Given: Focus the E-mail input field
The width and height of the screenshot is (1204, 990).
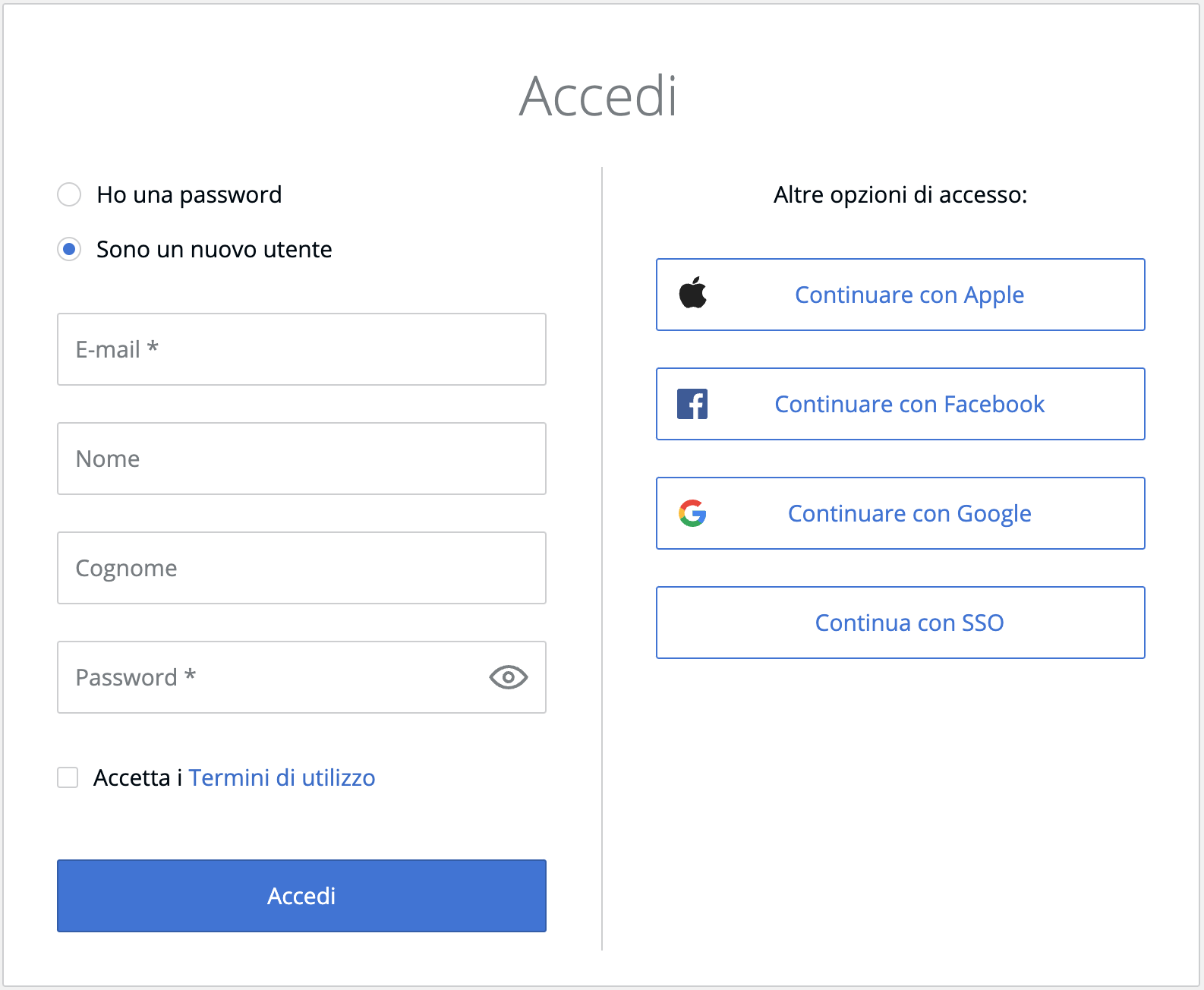Looking at the screenshot, I should pyautogui.click(x=301, y=349).
